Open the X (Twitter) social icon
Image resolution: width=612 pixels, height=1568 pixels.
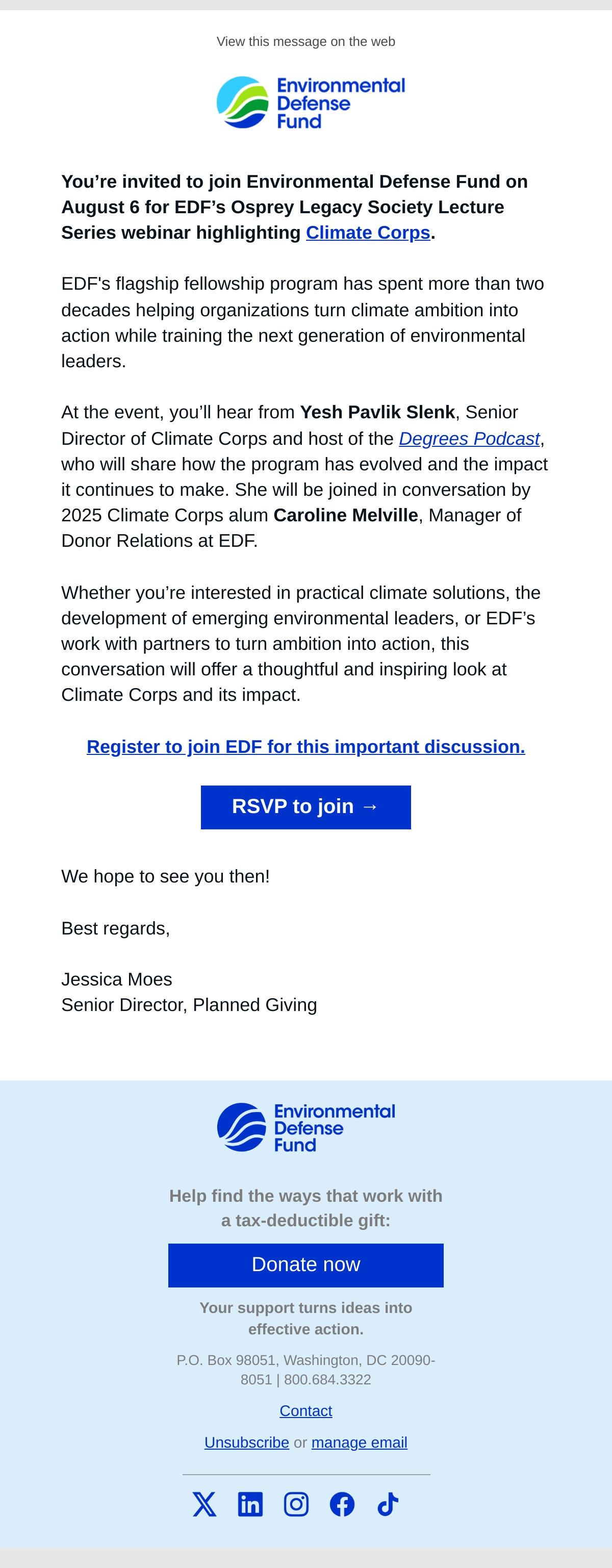(x=205, y=1504)
